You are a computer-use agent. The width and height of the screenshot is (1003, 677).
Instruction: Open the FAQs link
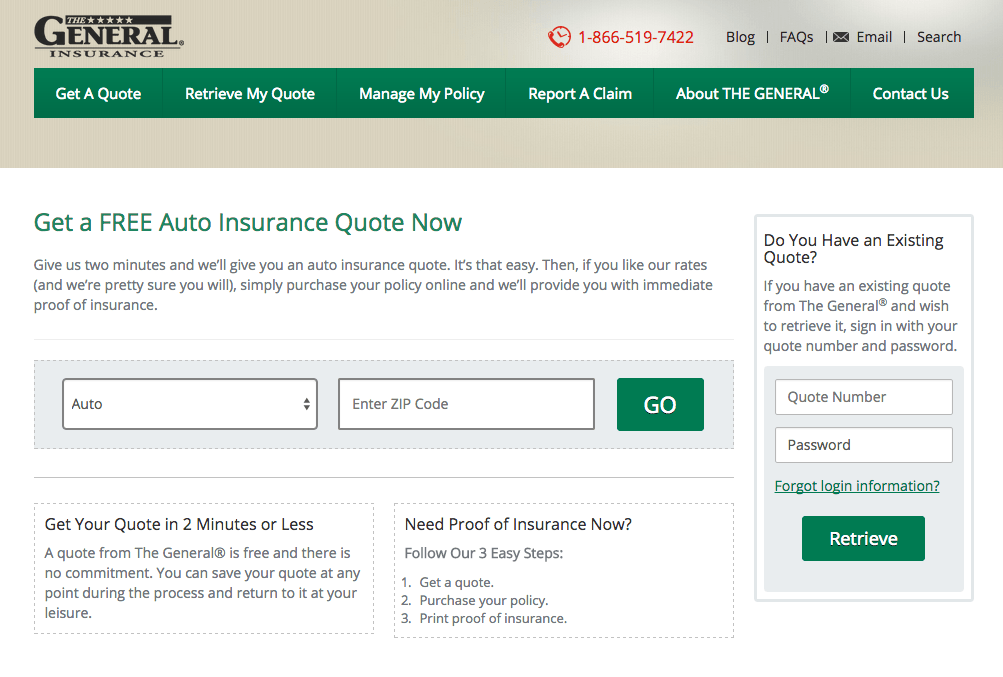click(x=796, y=37)
